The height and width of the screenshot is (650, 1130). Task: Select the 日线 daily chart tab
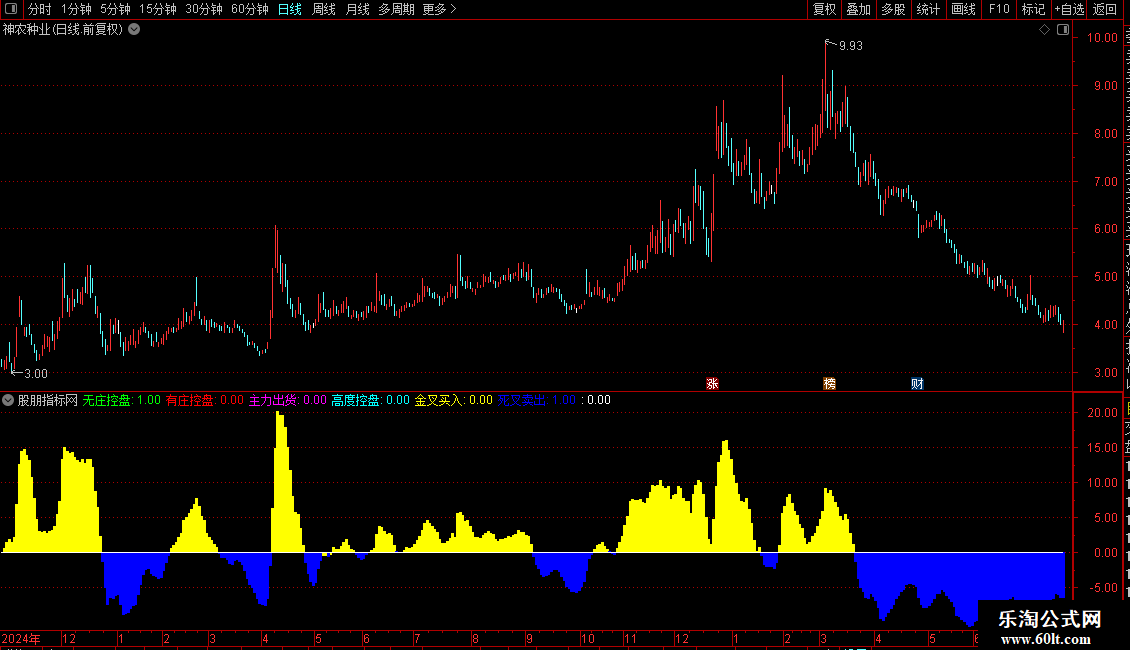[x=290, y=9]
